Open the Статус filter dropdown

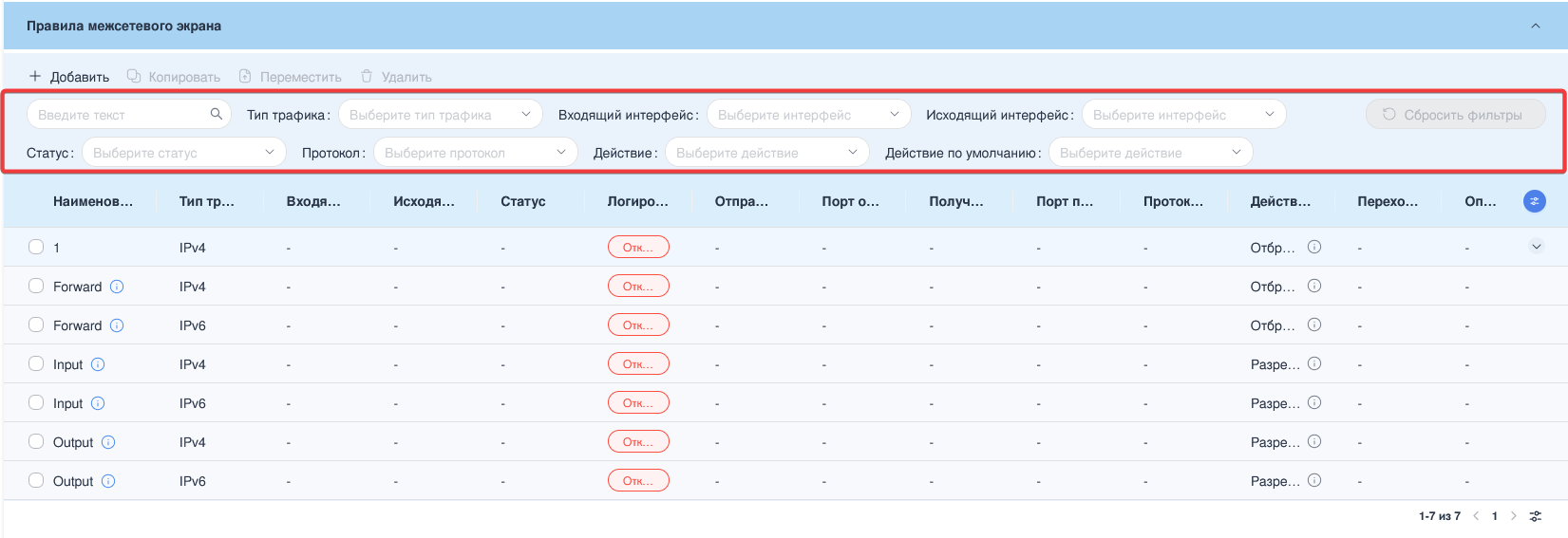[x=183, y=153]
